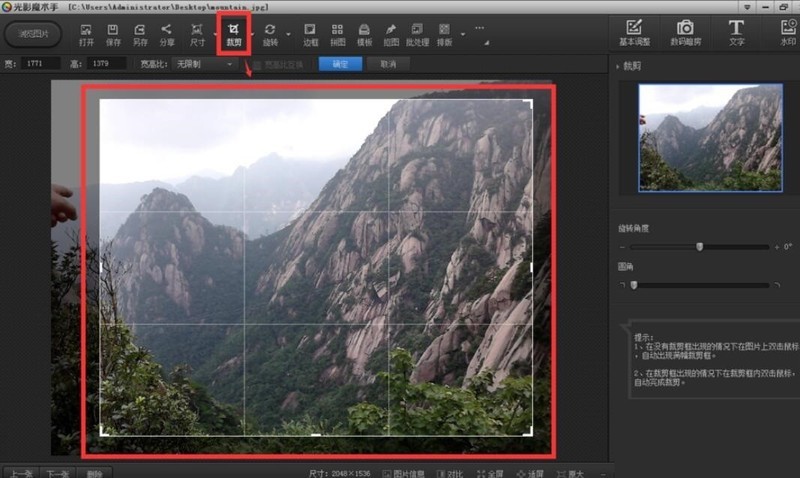The width and height of the screenshot is (800, 478).
Task: Confirm the crop with 确定 button
Action: 340,64
